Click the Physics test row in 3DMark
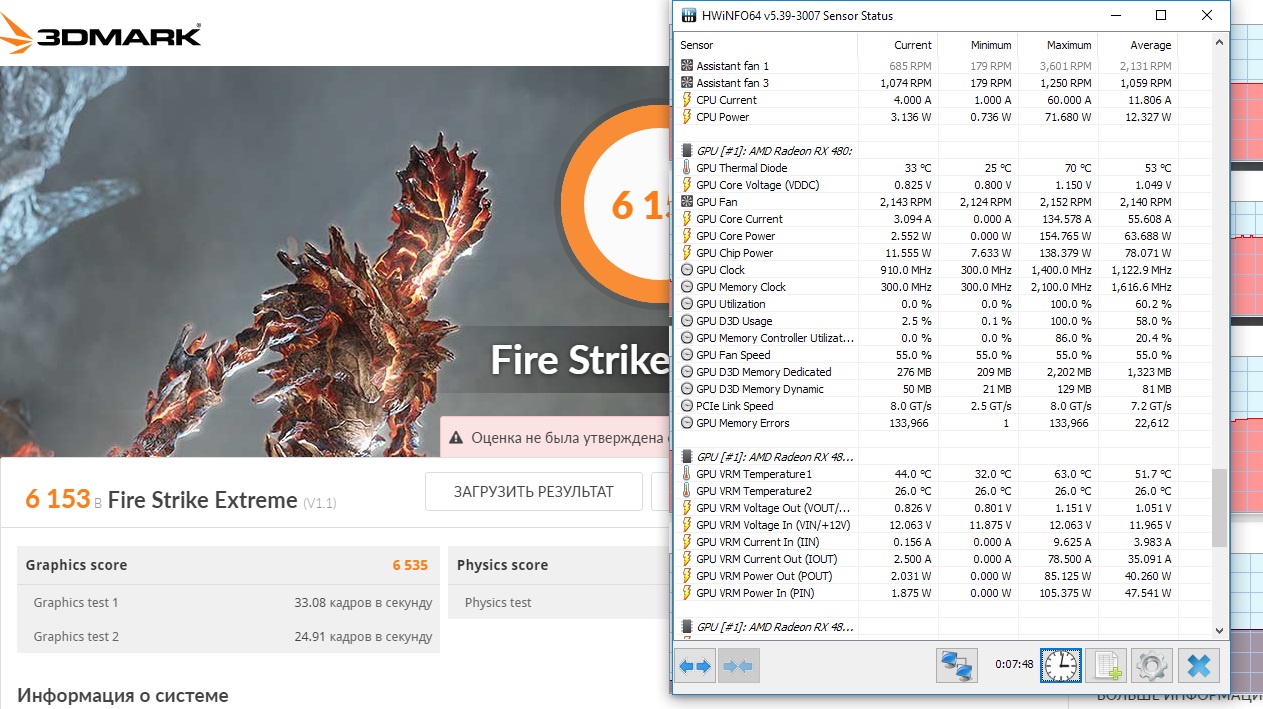Viewport: 1263px width, 709px height. coord(558,603)
